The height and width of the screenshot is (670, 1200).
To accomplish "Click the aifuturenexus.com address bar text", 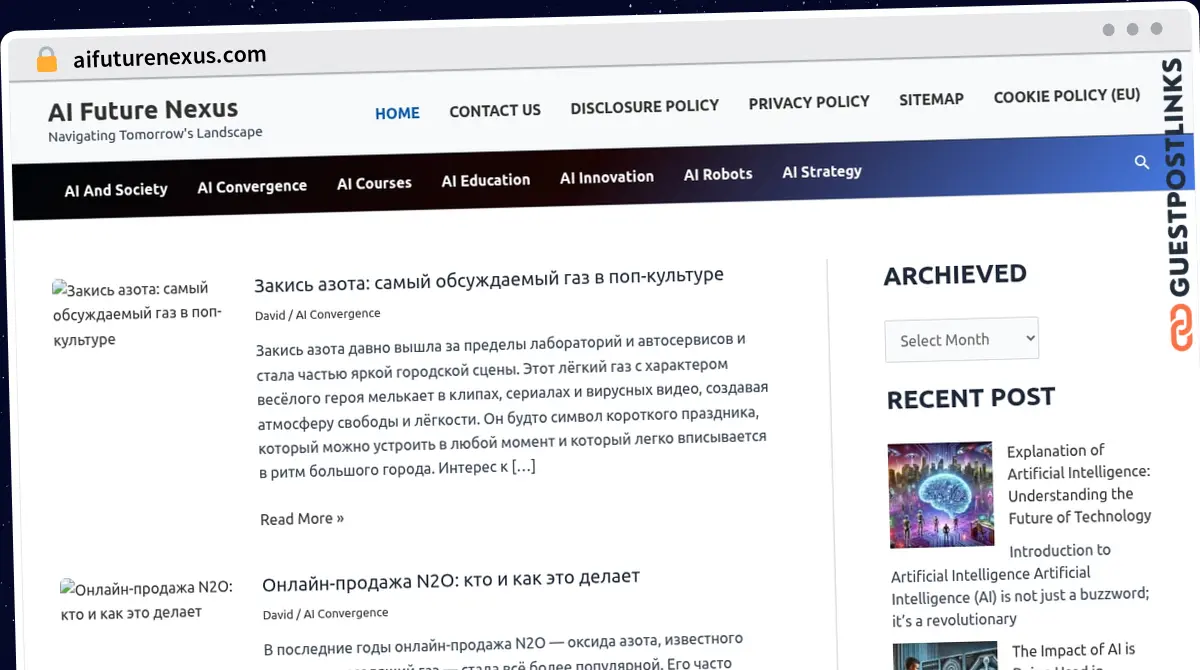I will point(169,57).
